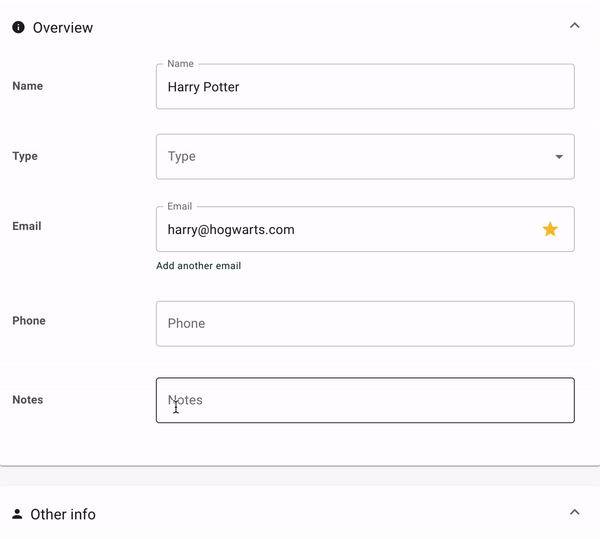The width and height of the screenshot is (600, 539).
Task: Click the bold Email row label
Action: 27,226
